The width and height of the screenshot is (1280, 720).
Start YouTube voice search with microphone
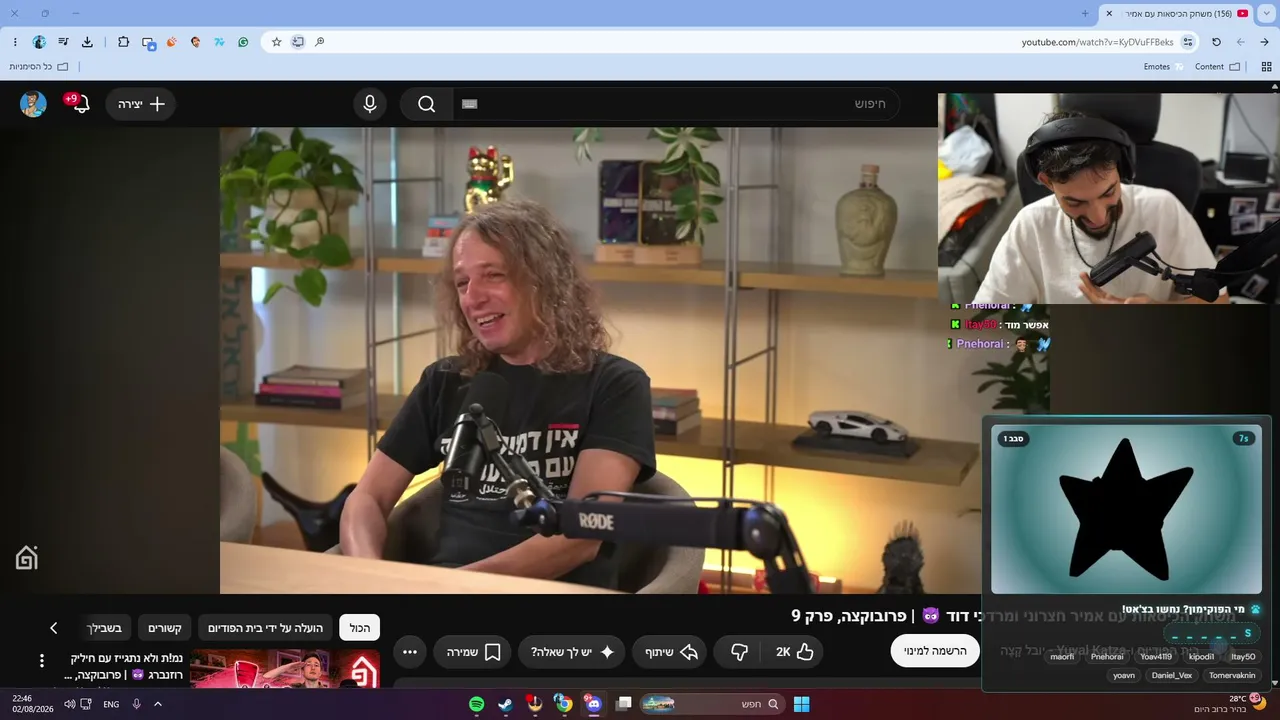[370, 104]
